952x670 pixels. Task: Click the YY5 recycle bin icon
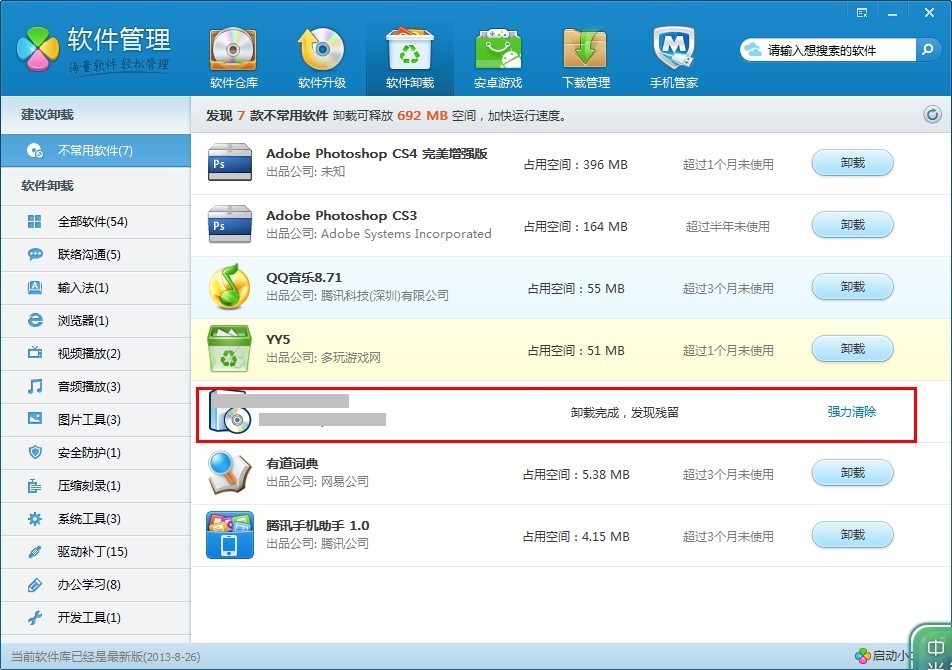[230, 349]
